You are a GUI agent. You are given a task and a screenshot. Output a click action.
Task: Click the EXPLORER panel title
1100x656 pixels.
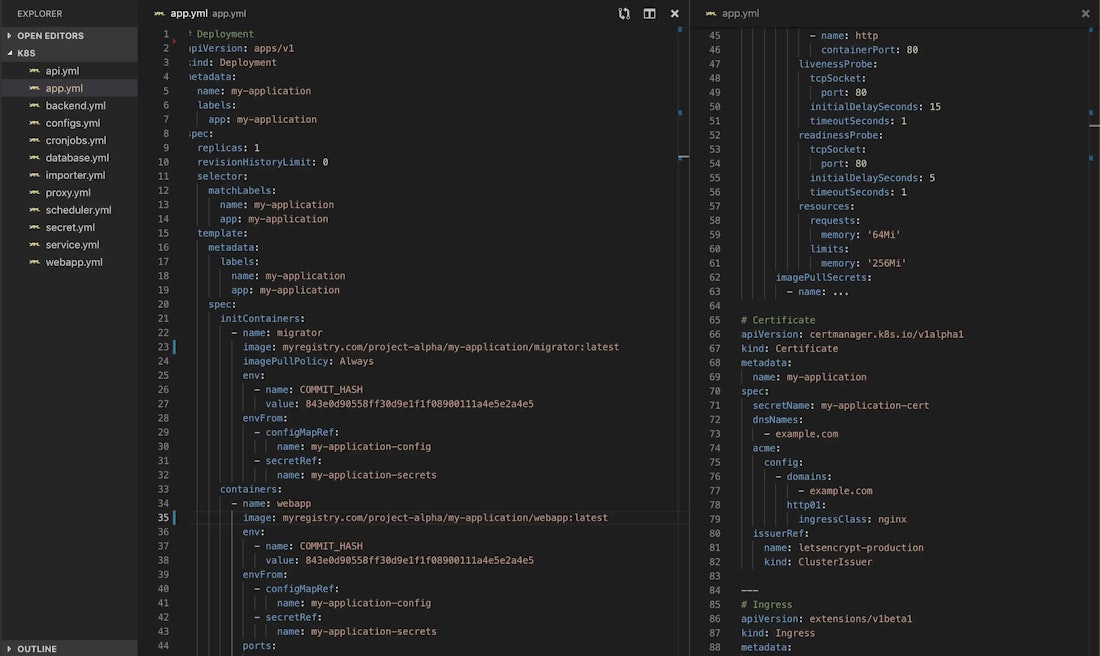point(40,13)
